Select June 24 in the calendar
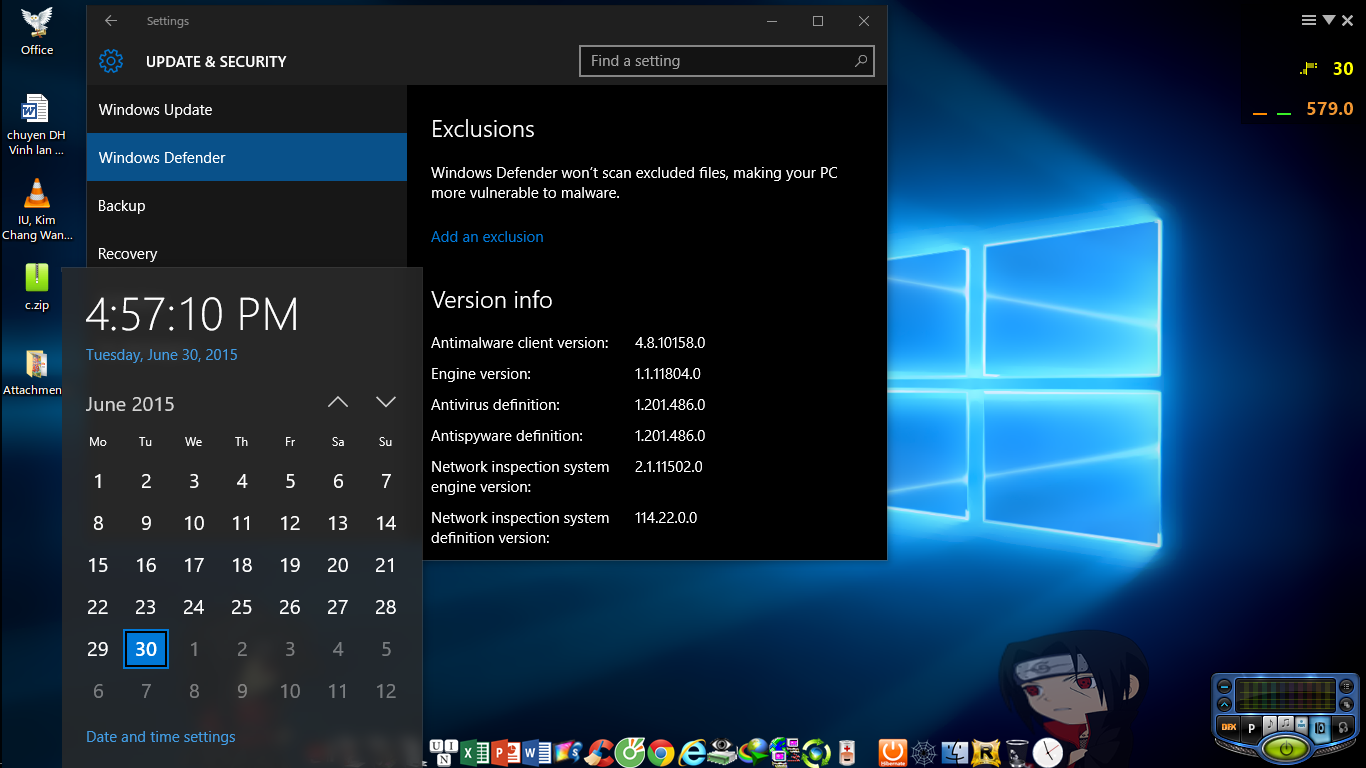Screen dimensions: 1366x768 pyautogui.click(x=194, y=607)
